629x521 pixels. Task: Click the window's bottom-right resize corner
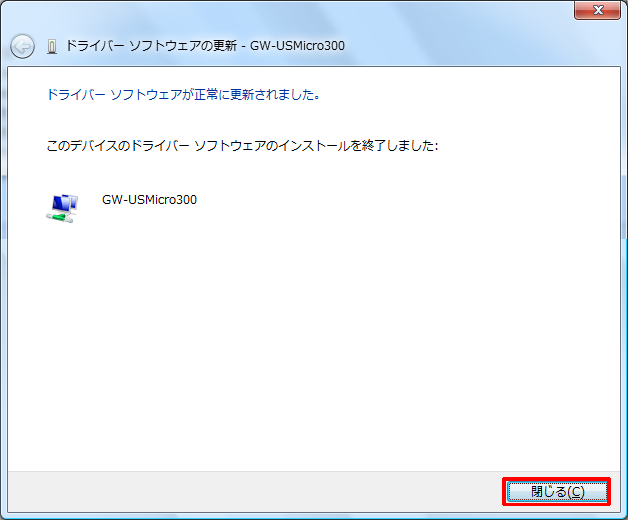624,516
